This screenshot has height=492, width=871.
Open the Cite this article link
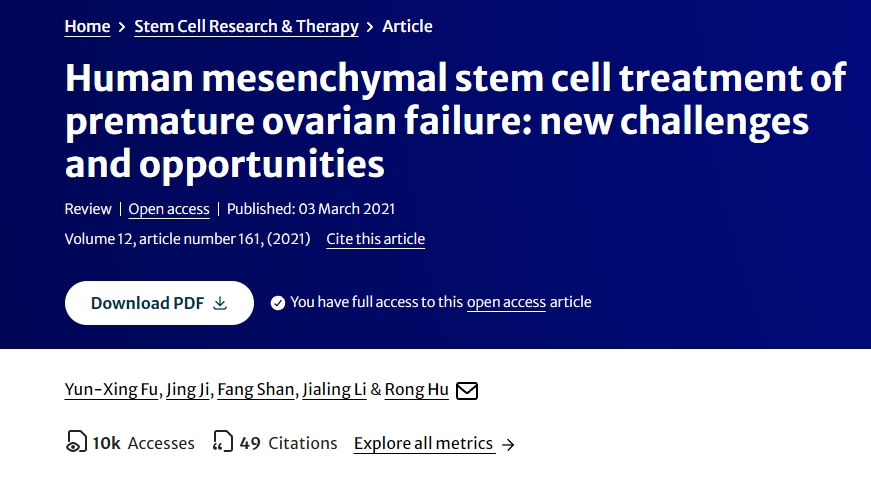coord(375,239)
